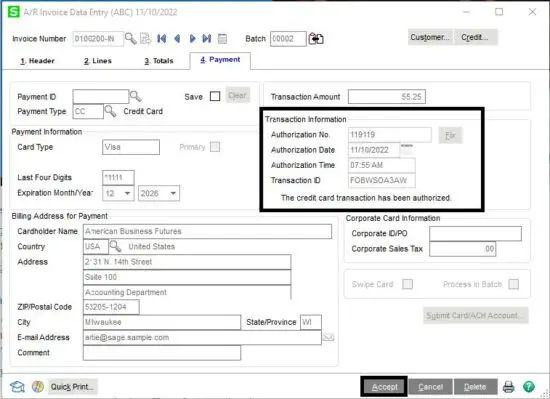Viewport: 550px width, 399px height.
Task: Click the Card Type field
Action: pyautogui.click(x=131, y=147)
